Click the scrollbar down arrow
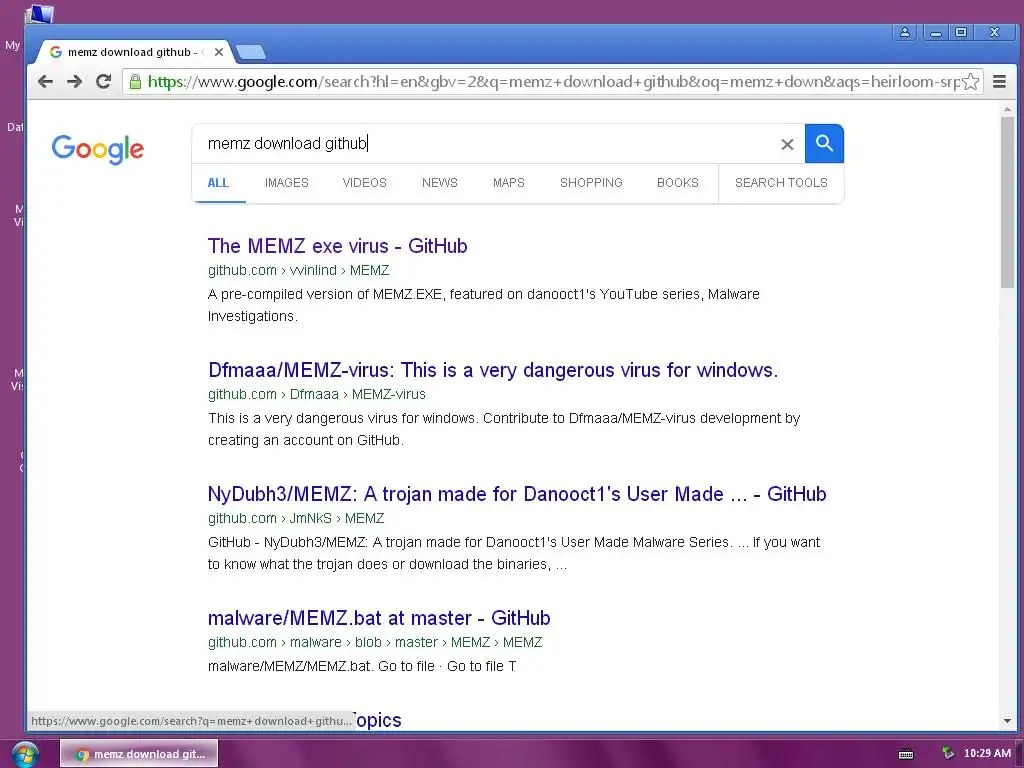1024x768 pixels. click(1007, 721)
